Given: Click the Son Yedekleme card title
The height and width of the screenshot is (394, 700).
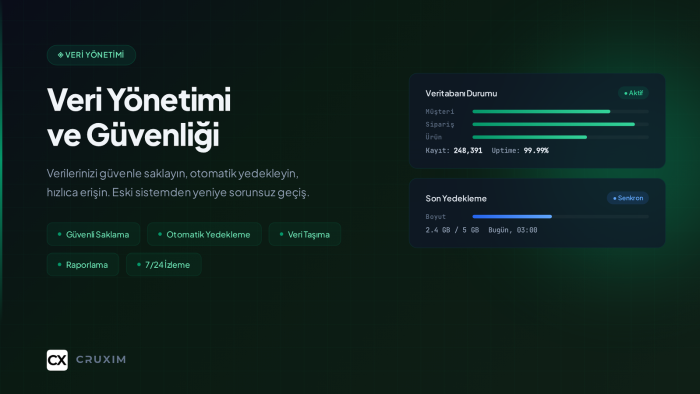Looking at the screenshot, I should 456,198.
